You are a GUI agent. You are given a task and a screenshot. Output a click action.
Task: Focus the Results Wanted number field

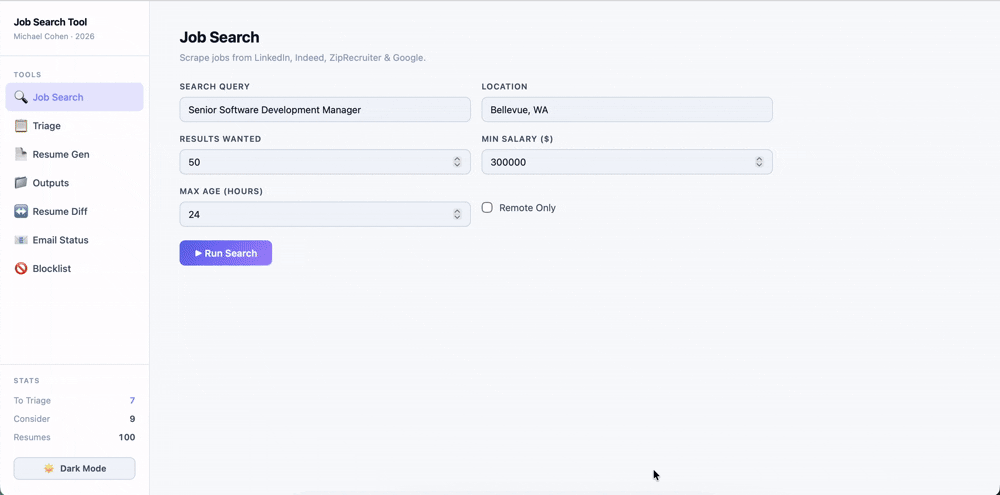(x=325, y=162)
